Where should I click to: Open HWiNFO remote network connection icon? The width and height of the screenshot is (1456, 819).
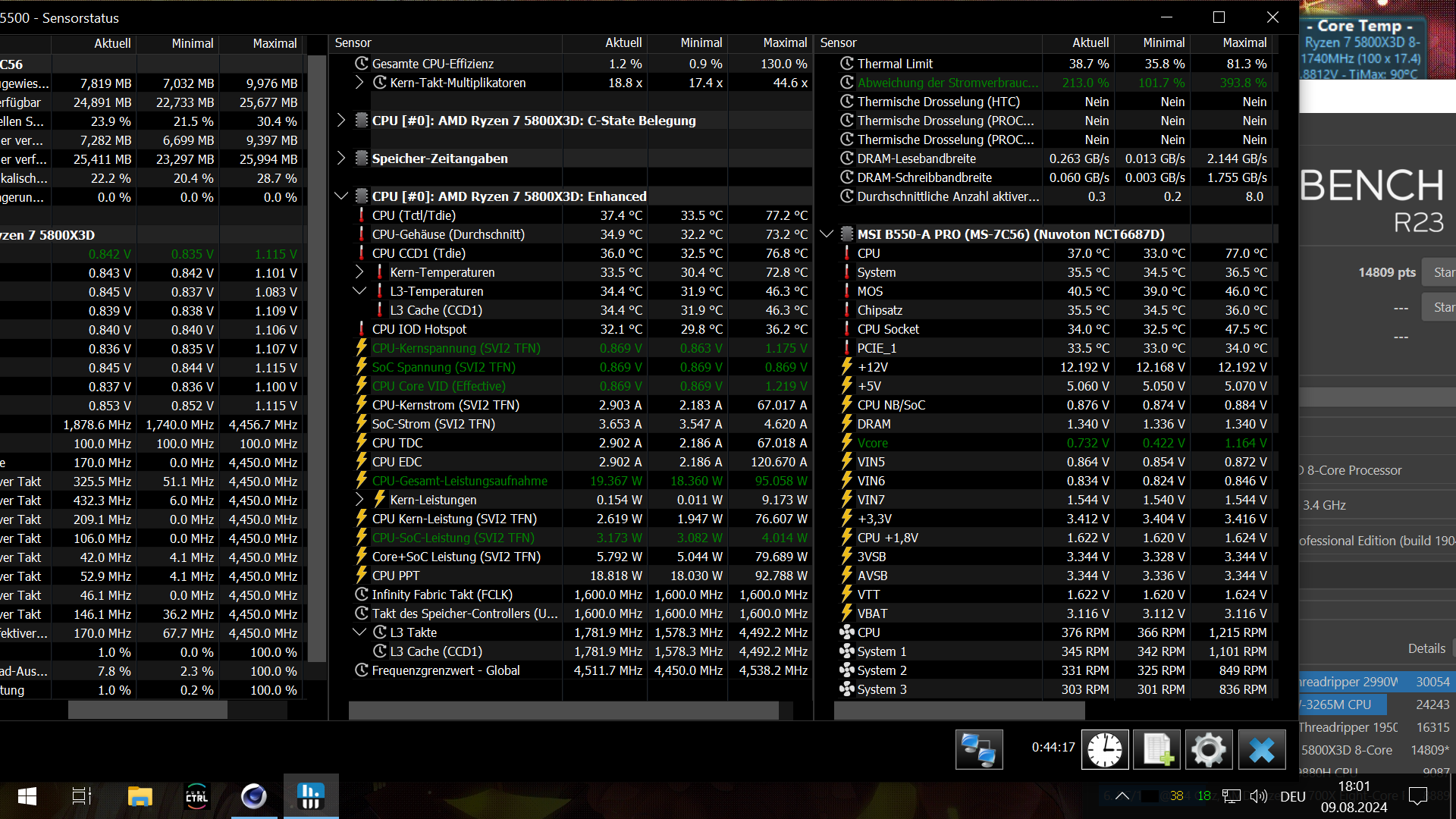click(978, 749)
